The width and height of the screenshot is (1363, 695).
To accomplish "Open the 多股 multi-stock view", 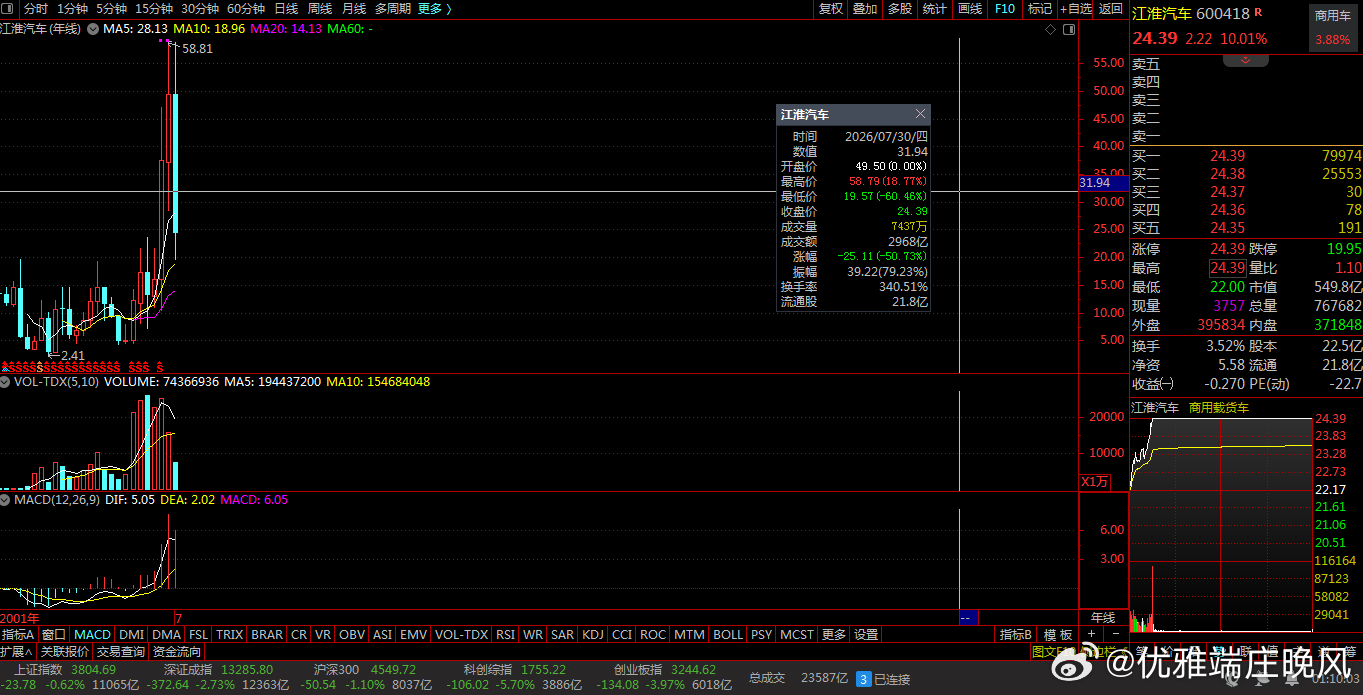I will [900, 9].
